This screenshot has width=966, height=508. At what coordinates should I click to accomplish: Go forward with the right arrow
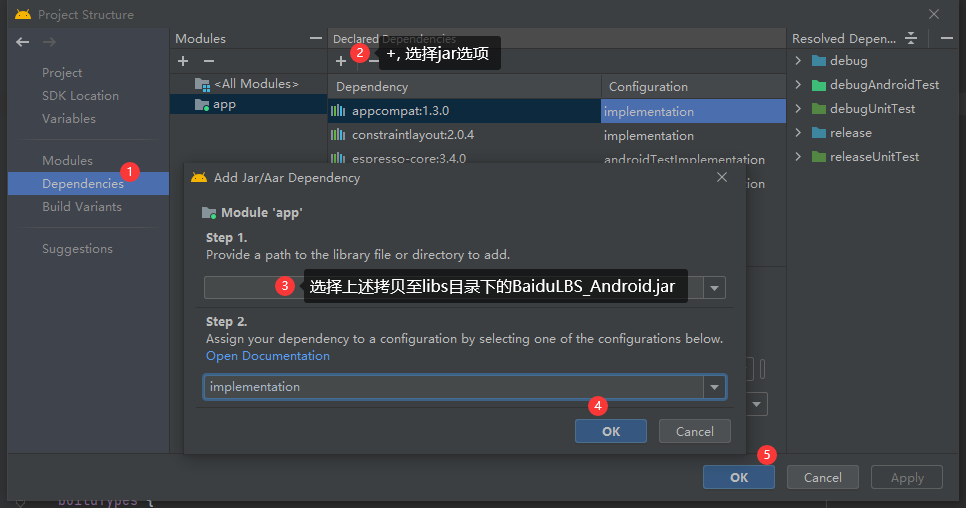[49, 42]
